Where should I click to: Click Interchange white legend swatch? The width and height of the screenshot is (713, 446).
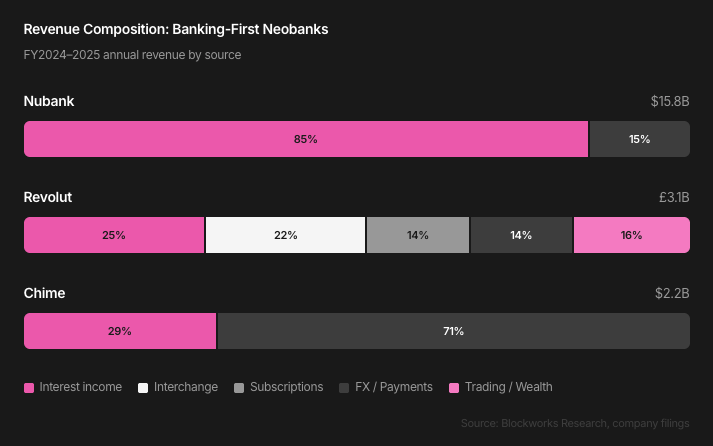[x=143, y=388]
